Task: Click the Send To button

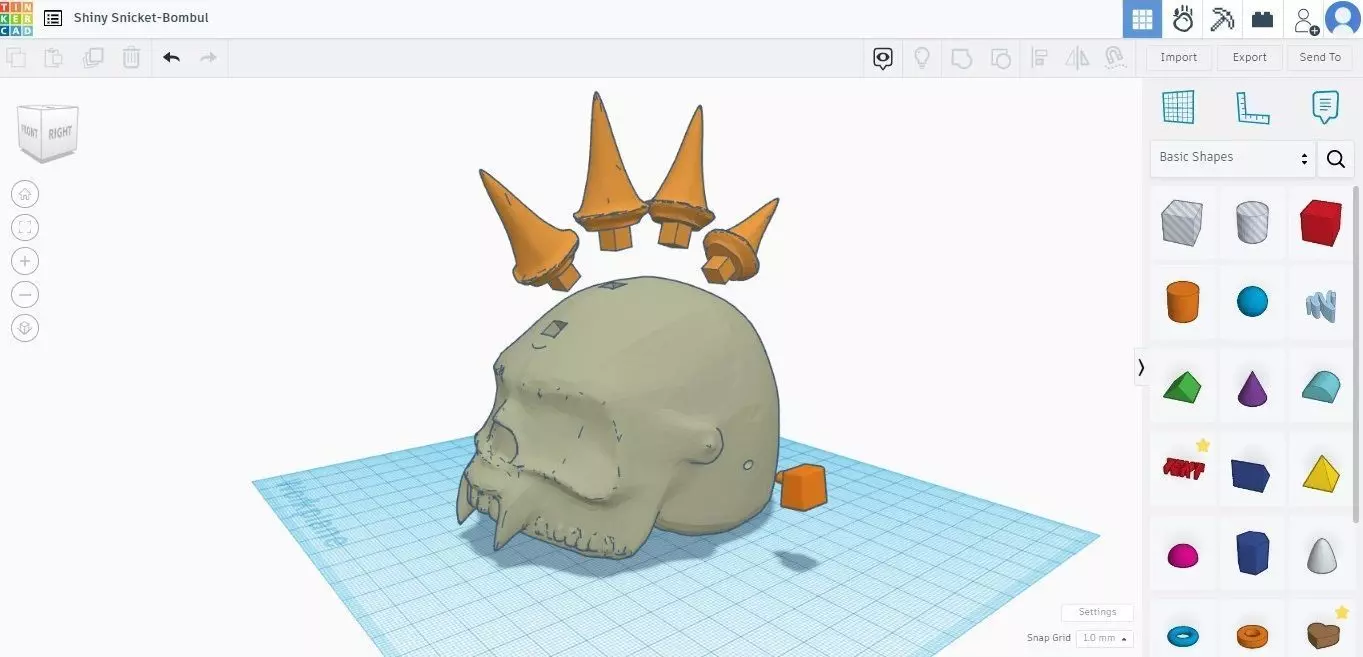Action: click(1319, 57)
